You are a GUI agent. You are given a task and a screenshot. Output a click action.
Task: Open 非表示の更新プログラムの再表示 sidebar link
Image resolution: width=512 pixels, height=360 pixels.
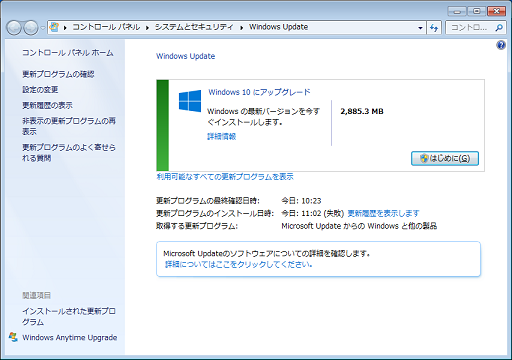69,126
